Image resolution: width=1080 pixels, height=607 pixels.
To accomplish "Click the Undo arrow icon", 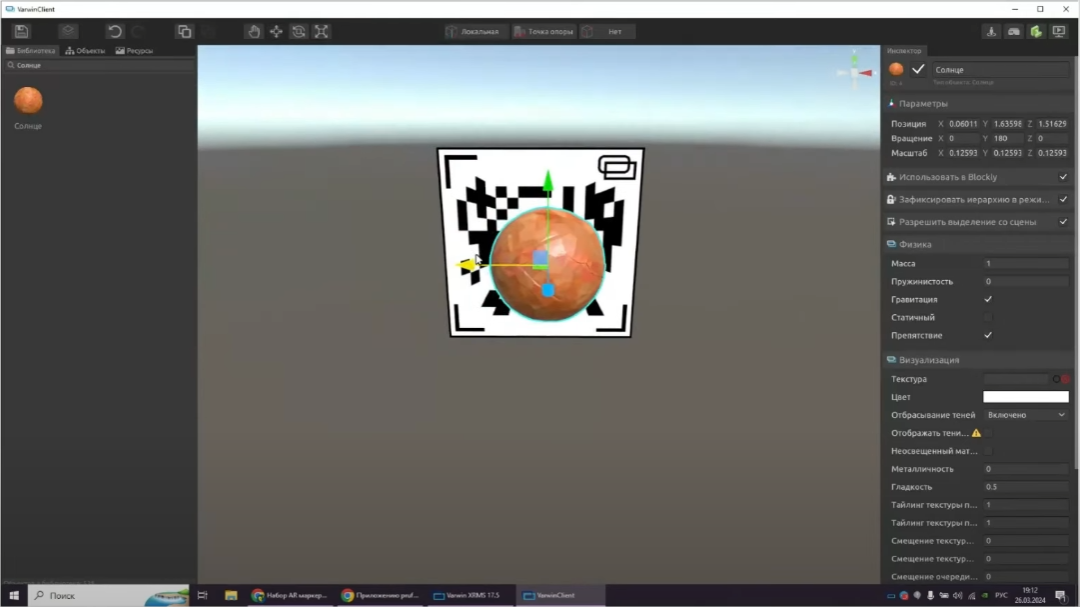I will click(x=115, y=32).
